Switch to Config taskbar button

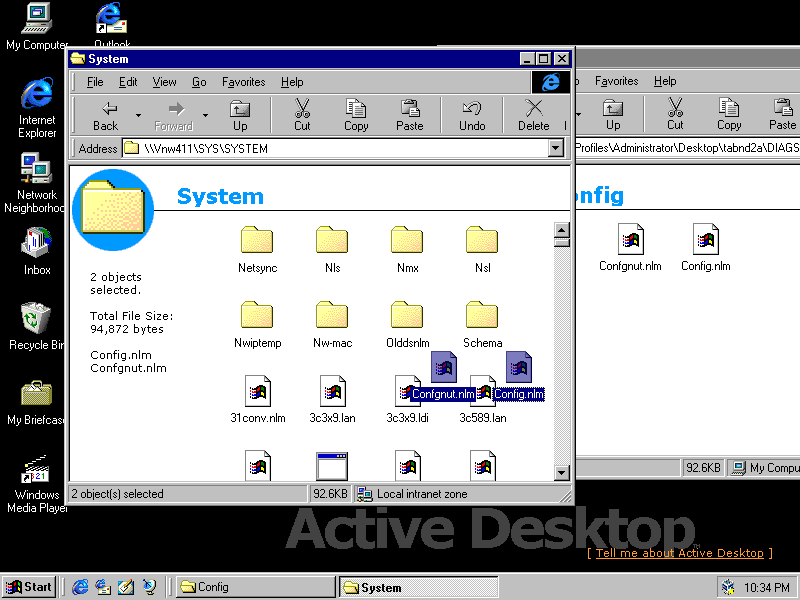pos(256,587)
